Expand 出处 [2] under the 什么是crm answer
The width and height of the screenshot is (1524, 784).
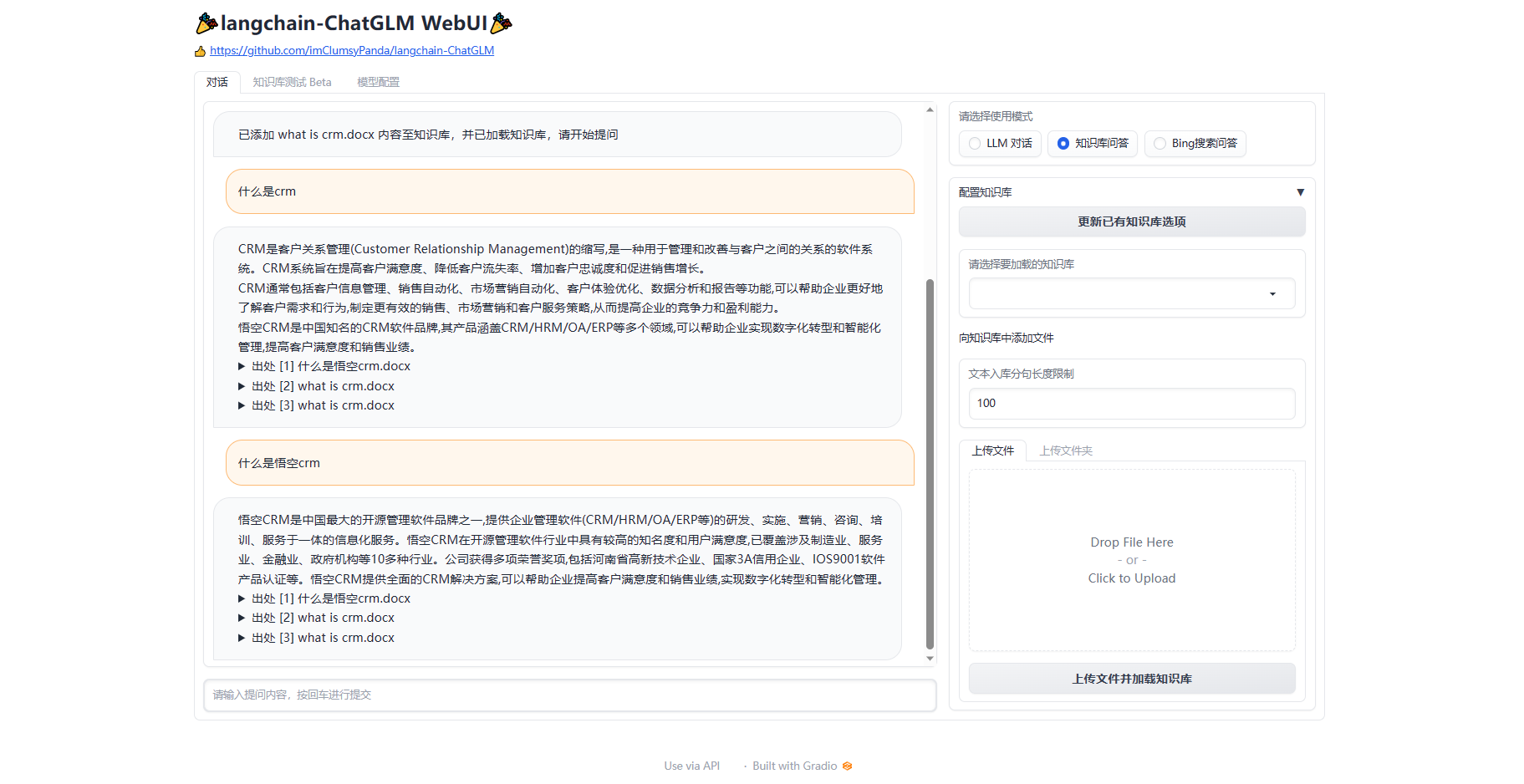coord(316,386)
